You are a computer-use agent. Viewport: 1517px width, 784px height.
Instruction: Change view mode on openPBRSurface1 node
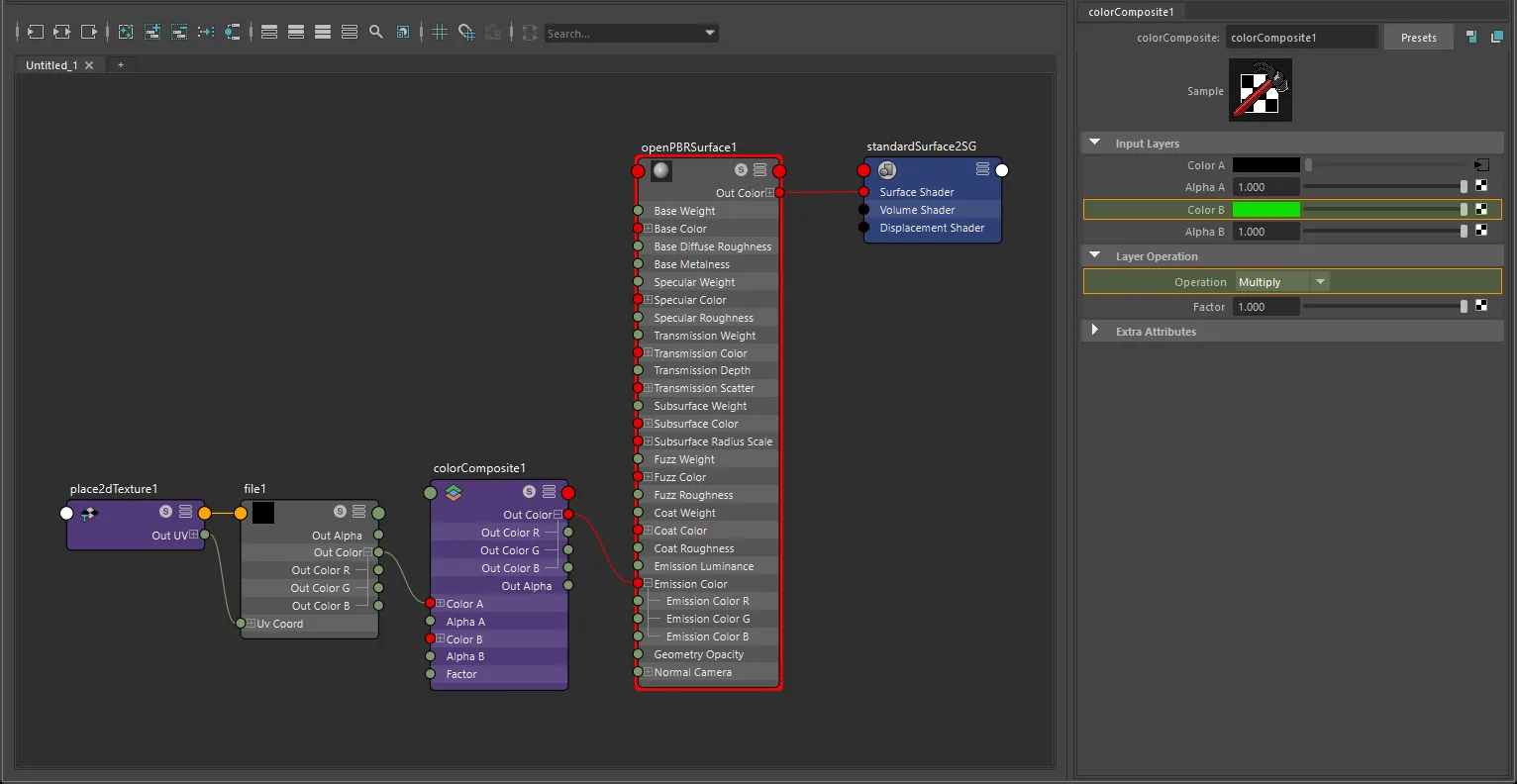pyautogui.click(x=760, y=170)
